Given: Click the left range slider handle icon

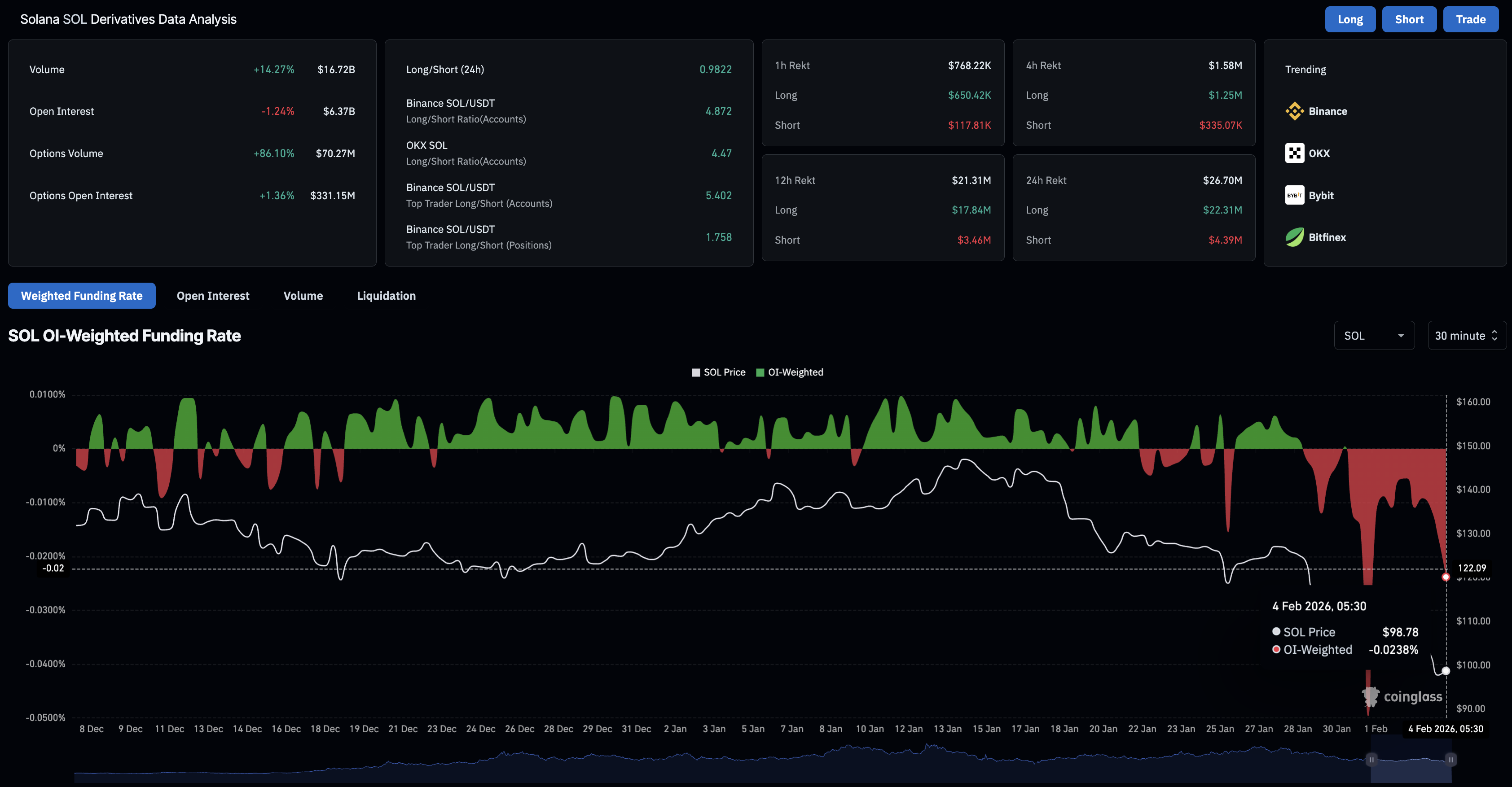Looking at the screenshot, I should 1372,760.
